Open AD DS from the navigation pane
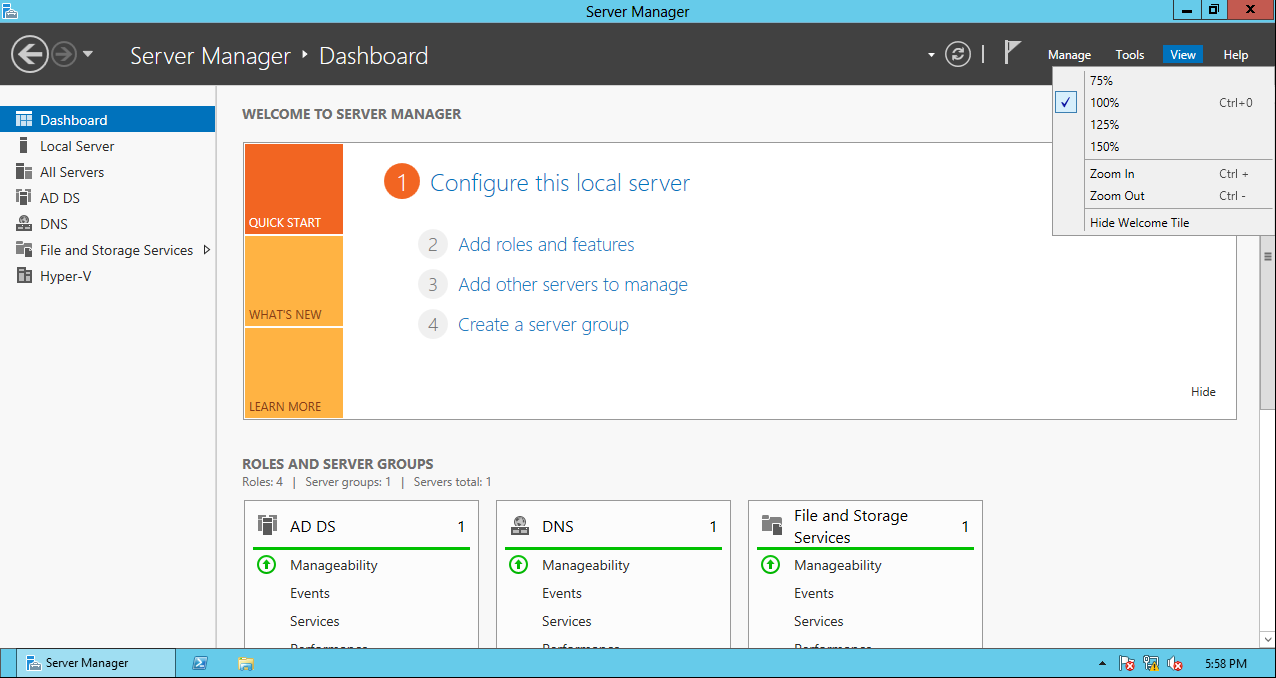The width and height of the screenshot is (1276, 678). point(60,197)
